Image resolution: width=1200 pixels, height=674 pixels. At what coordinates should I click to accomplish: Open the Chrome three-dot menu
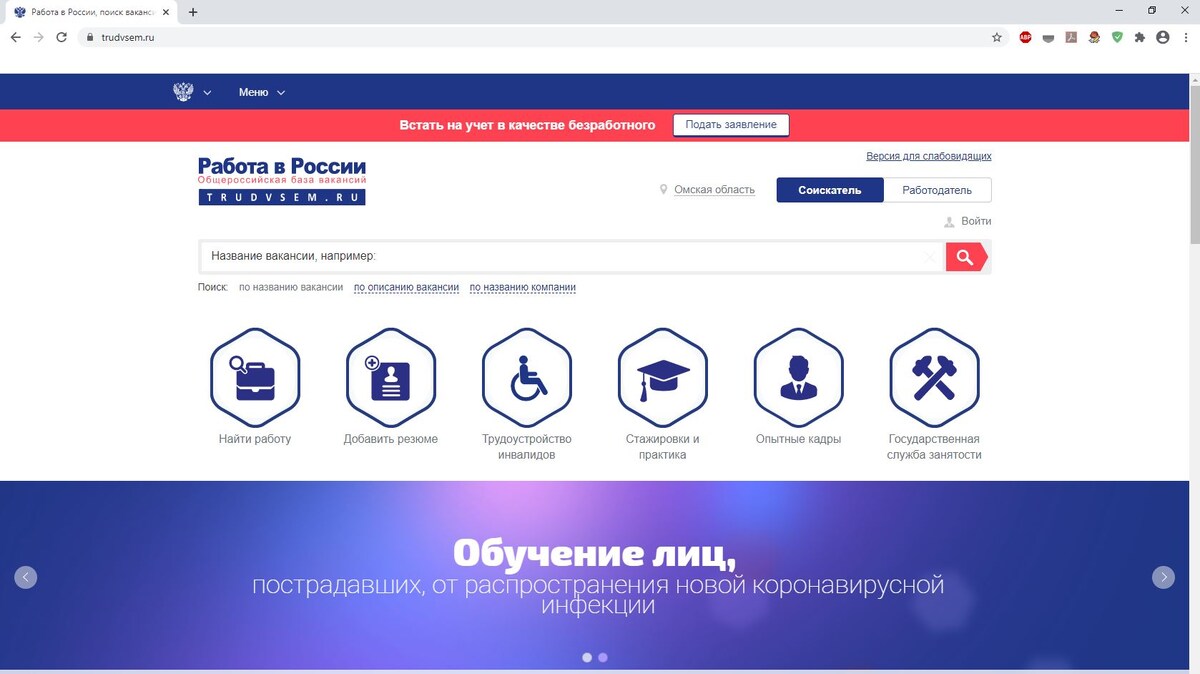pos(1185,37)
